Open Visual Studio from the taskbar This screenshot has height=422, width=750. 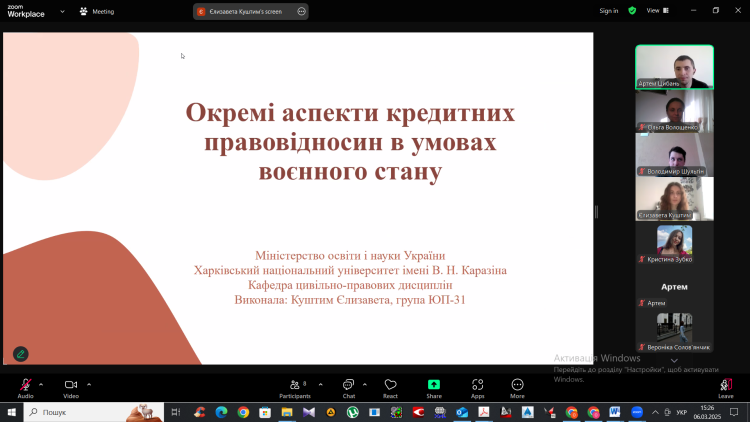pos(309,412)
